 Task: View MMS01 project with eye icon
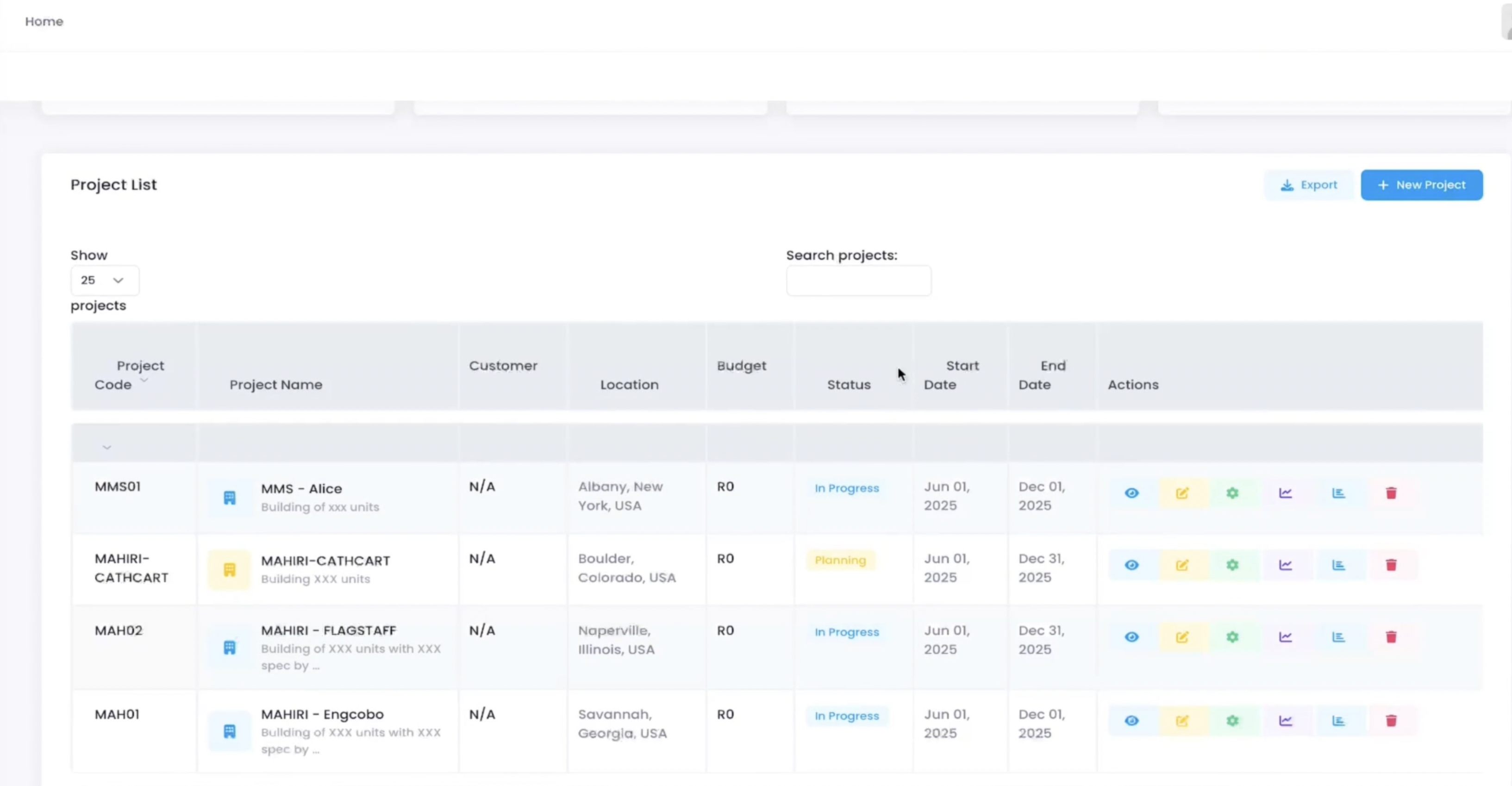tap(1131, 493)
